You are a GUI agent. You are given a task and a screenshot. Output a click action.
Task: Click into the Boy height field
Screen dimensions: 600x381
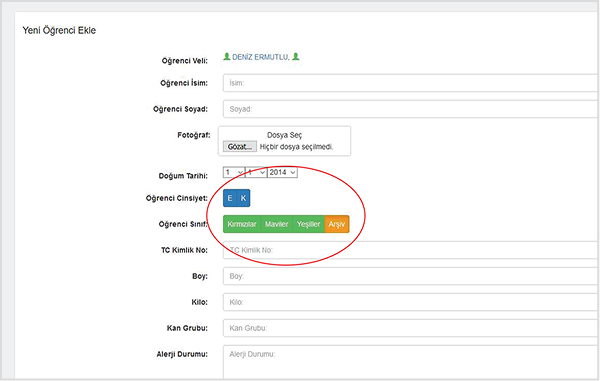[x=411, y=276]
